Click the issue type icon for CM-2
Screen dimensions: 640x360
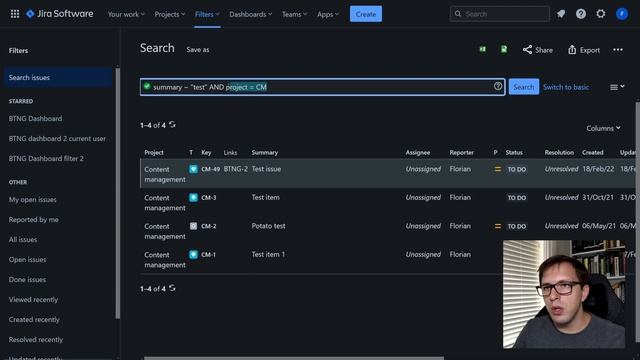193,226
